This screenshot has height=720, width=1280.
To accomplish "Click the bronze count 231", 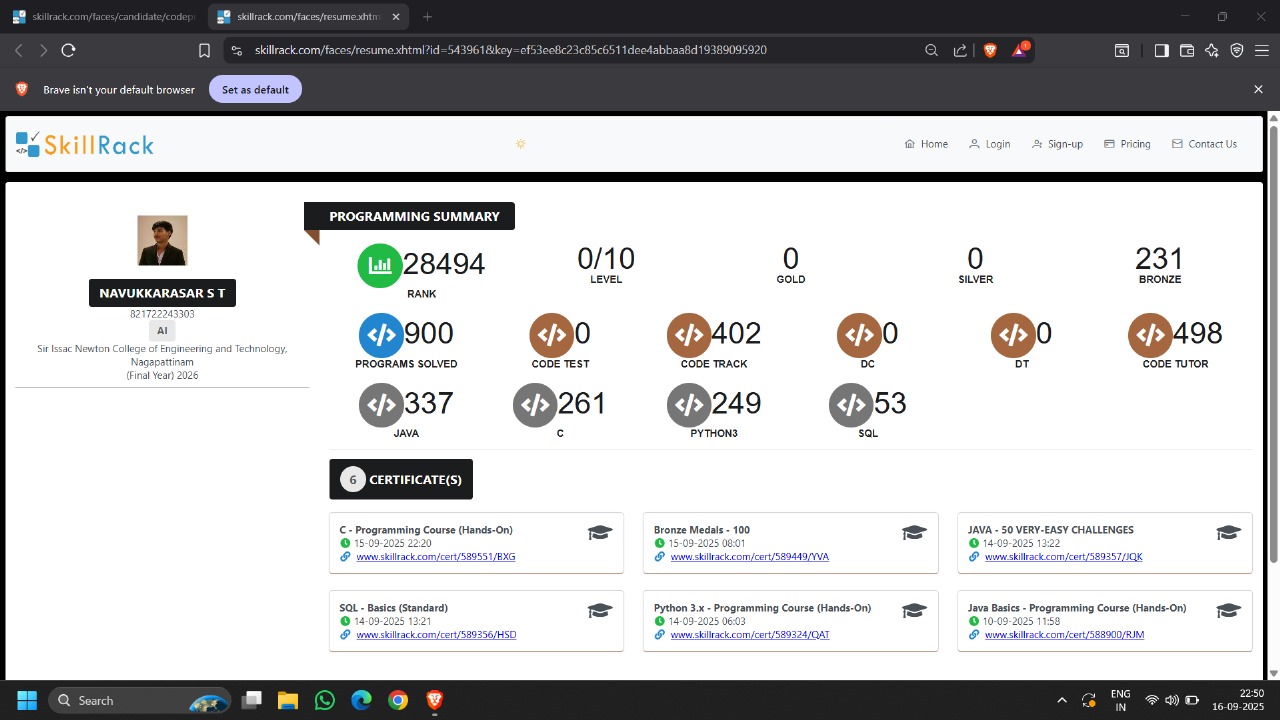I will [x=1159, y=258].
